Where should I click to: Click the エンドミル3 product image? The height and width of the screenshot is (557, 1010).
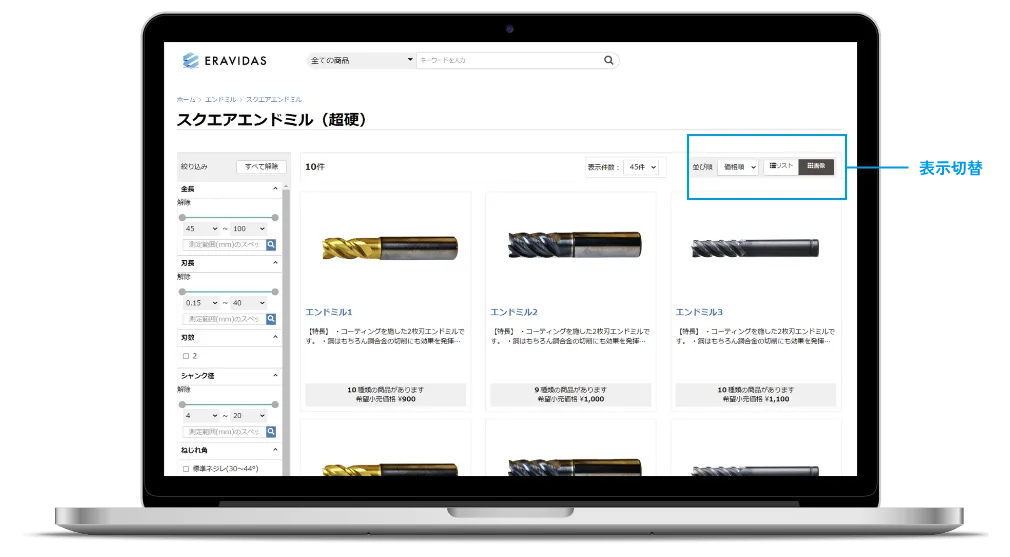pos(755,248)
